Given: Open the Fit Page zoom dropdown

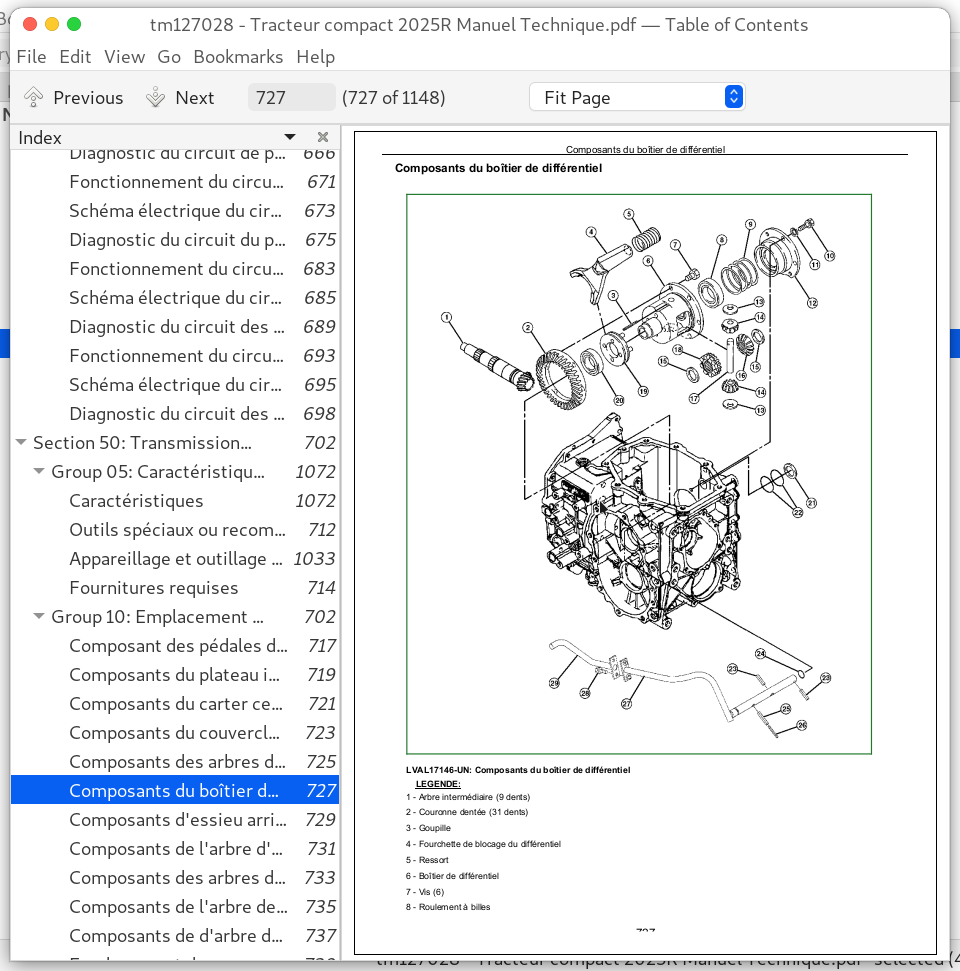Looking at the screenshot, I should coord(637,97).
